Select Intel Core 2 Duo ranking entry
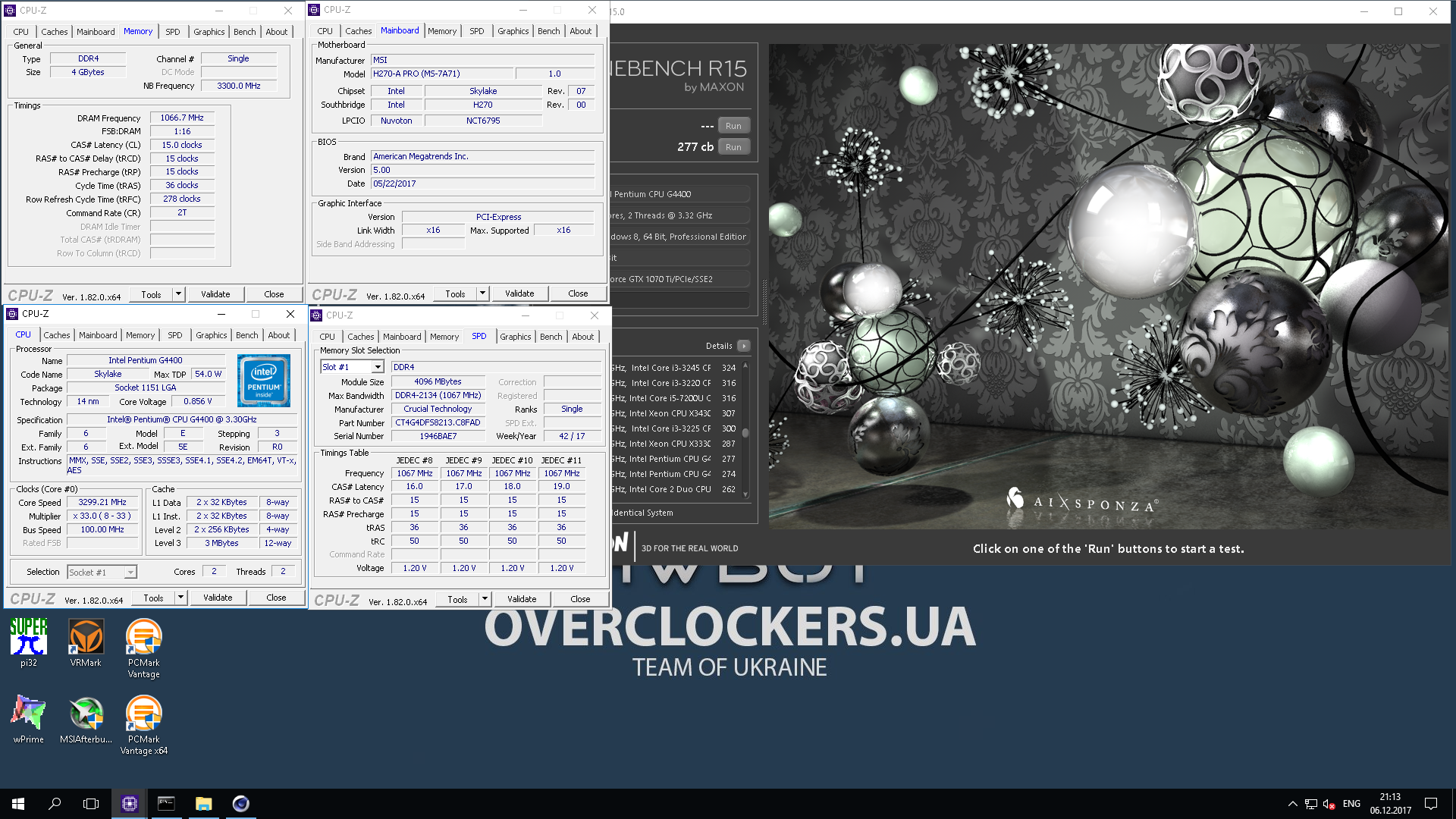This screenshot has width=1456, height=819. pyautogui.click(x=673, y=489)
